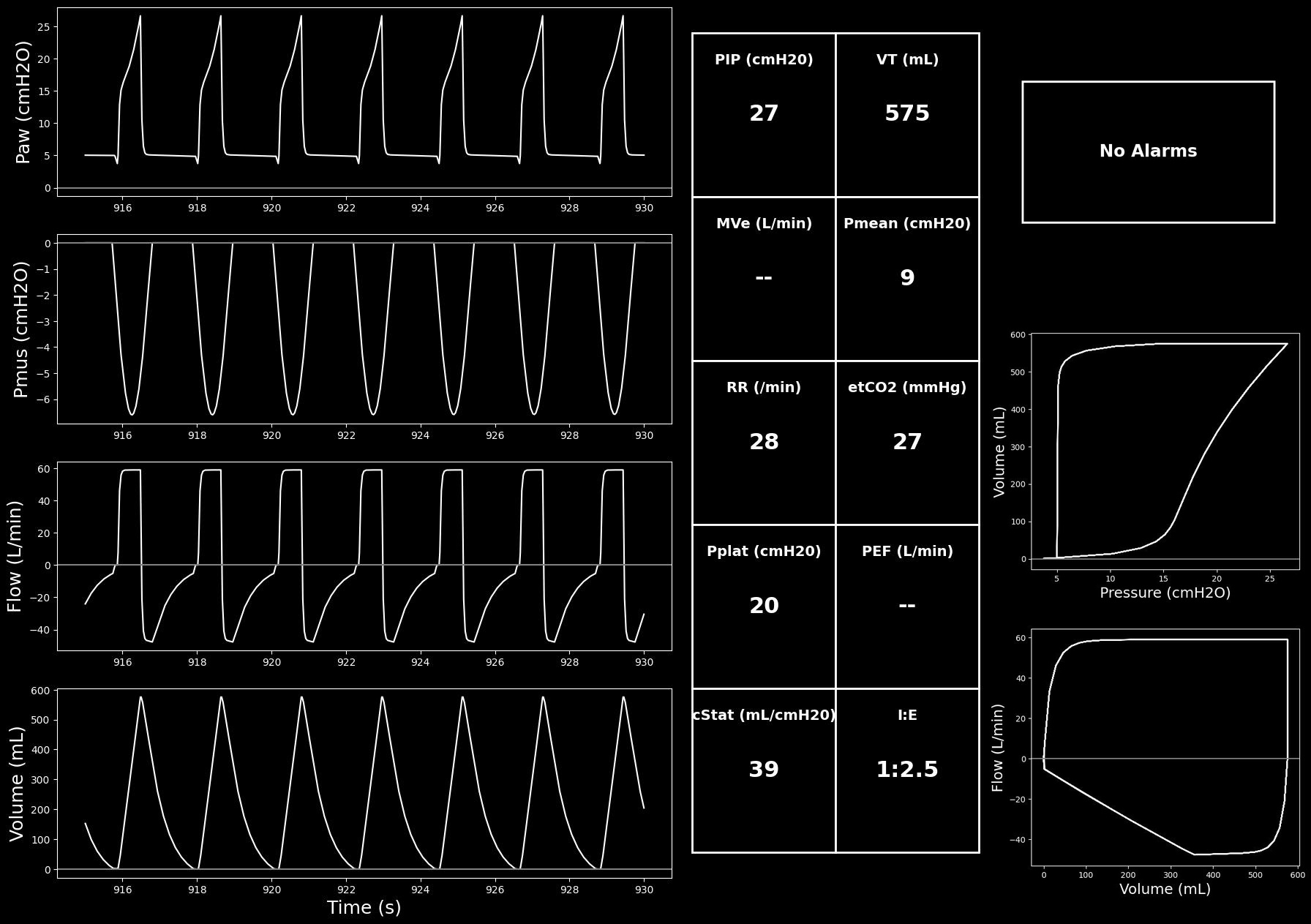The image size is (1311, 924).
Task: Click the Pmean (cmH20) label
Action: pos(907,224)
